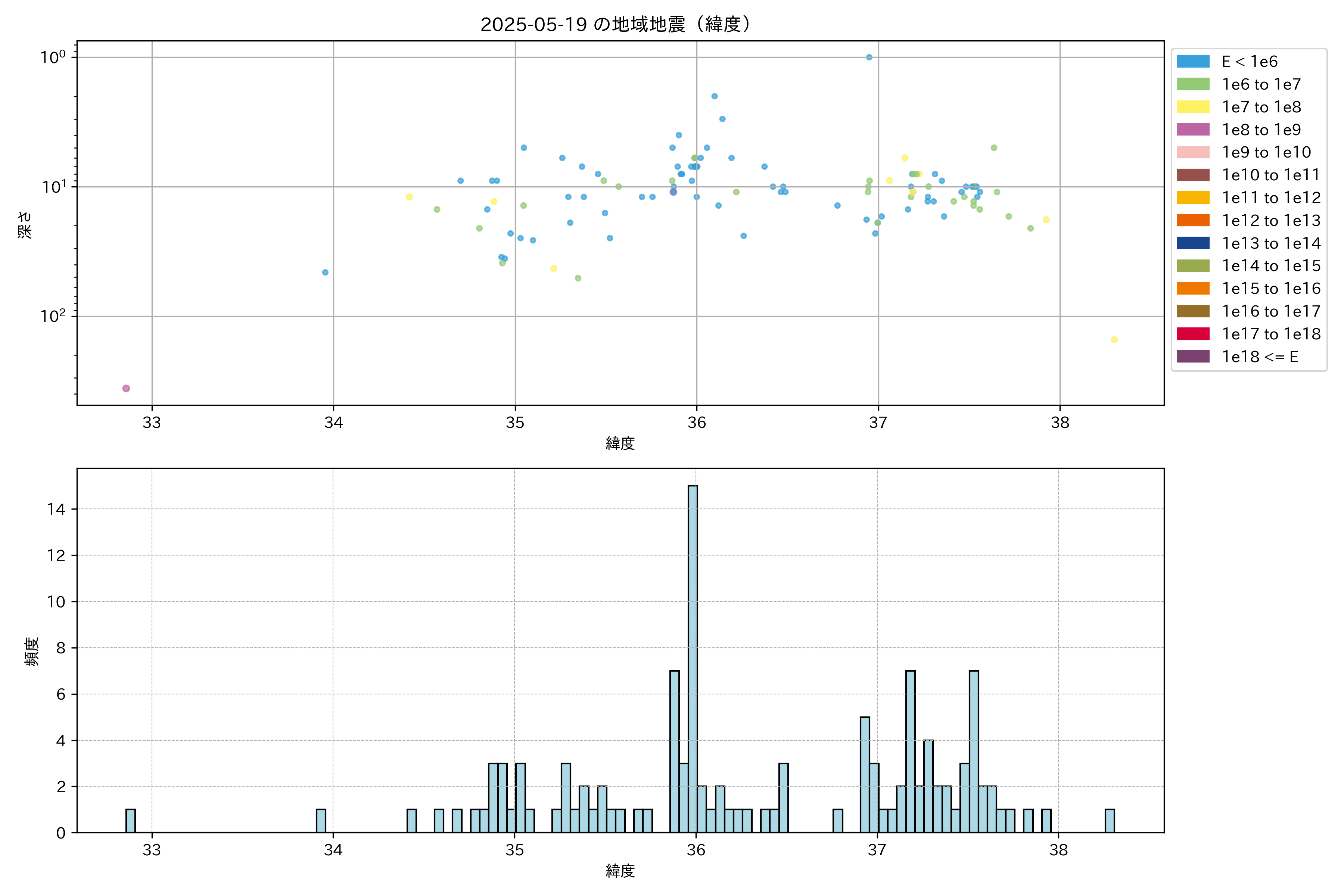Click the isolated blue point near latitude 34
This screenshot has width=1344, height=896.
(325, 273)
